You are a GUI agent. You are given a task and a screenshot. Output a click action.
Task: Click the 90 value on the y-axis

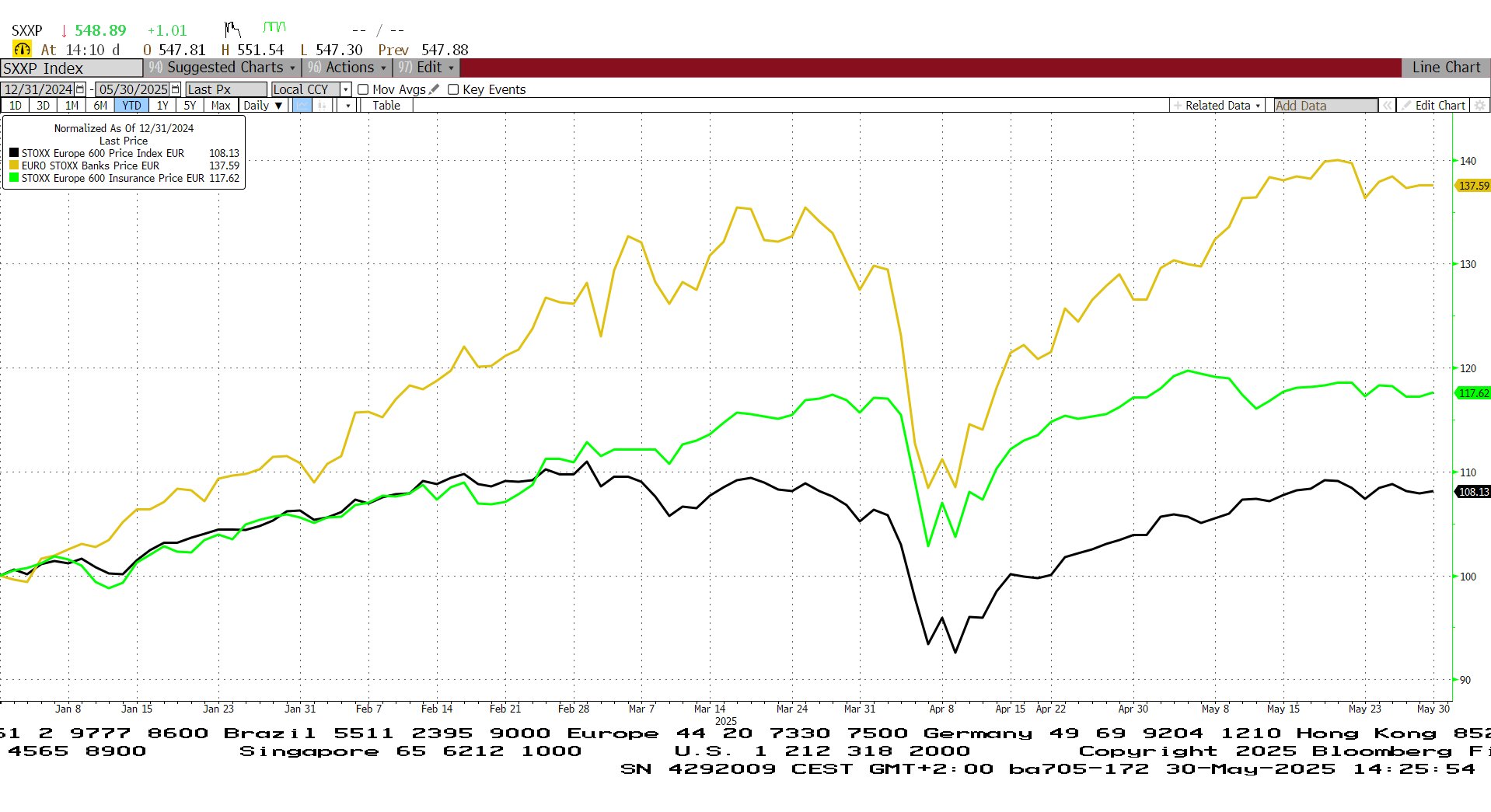point(1465,680)
